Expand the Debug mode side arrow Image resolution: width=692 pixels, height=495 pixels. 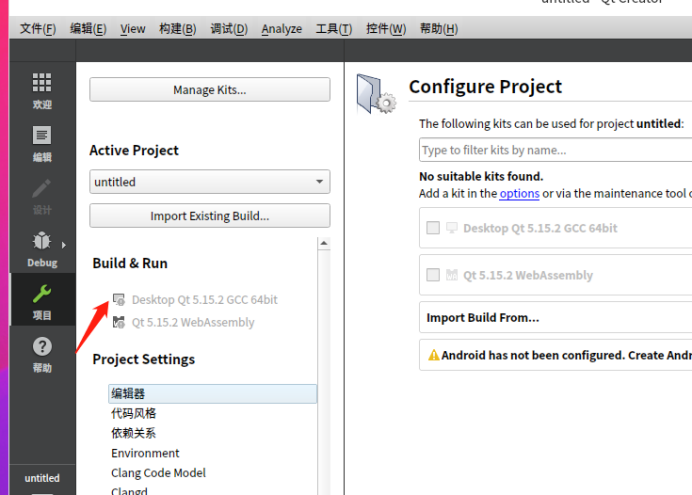click(x=64, y=245)
